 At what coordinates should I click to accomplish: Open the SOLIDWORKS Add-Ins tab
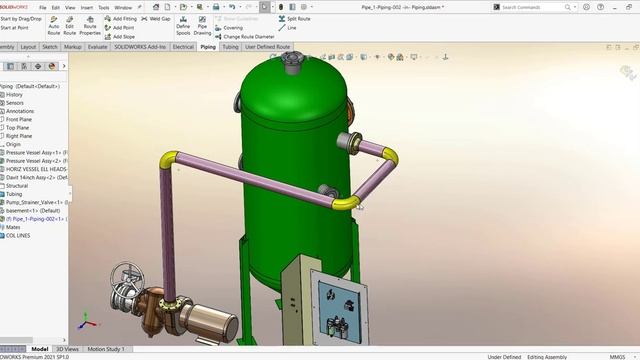coord(140,47)
